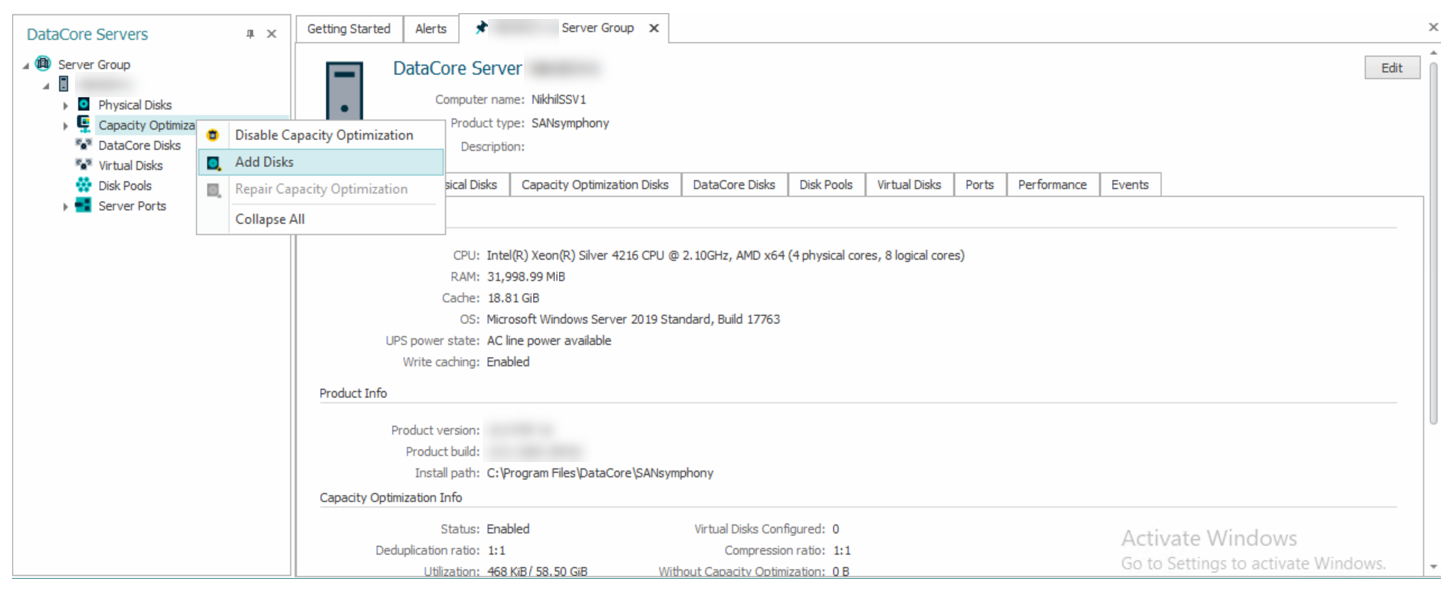Click the Virtual Disks tree icon

point(84,165)
